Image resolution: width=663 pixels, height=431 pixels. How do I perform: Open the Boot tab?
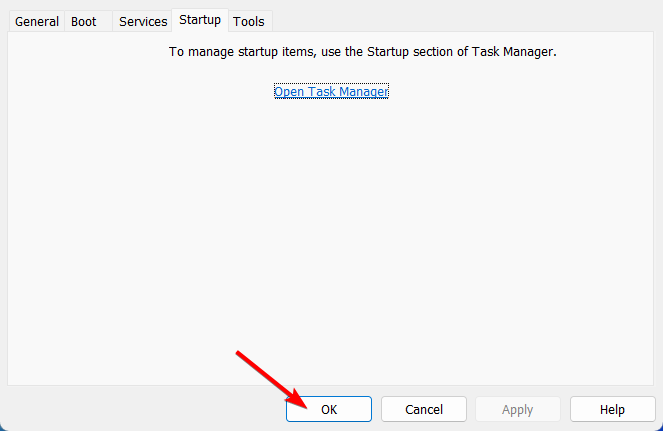[x=84, y=21]
